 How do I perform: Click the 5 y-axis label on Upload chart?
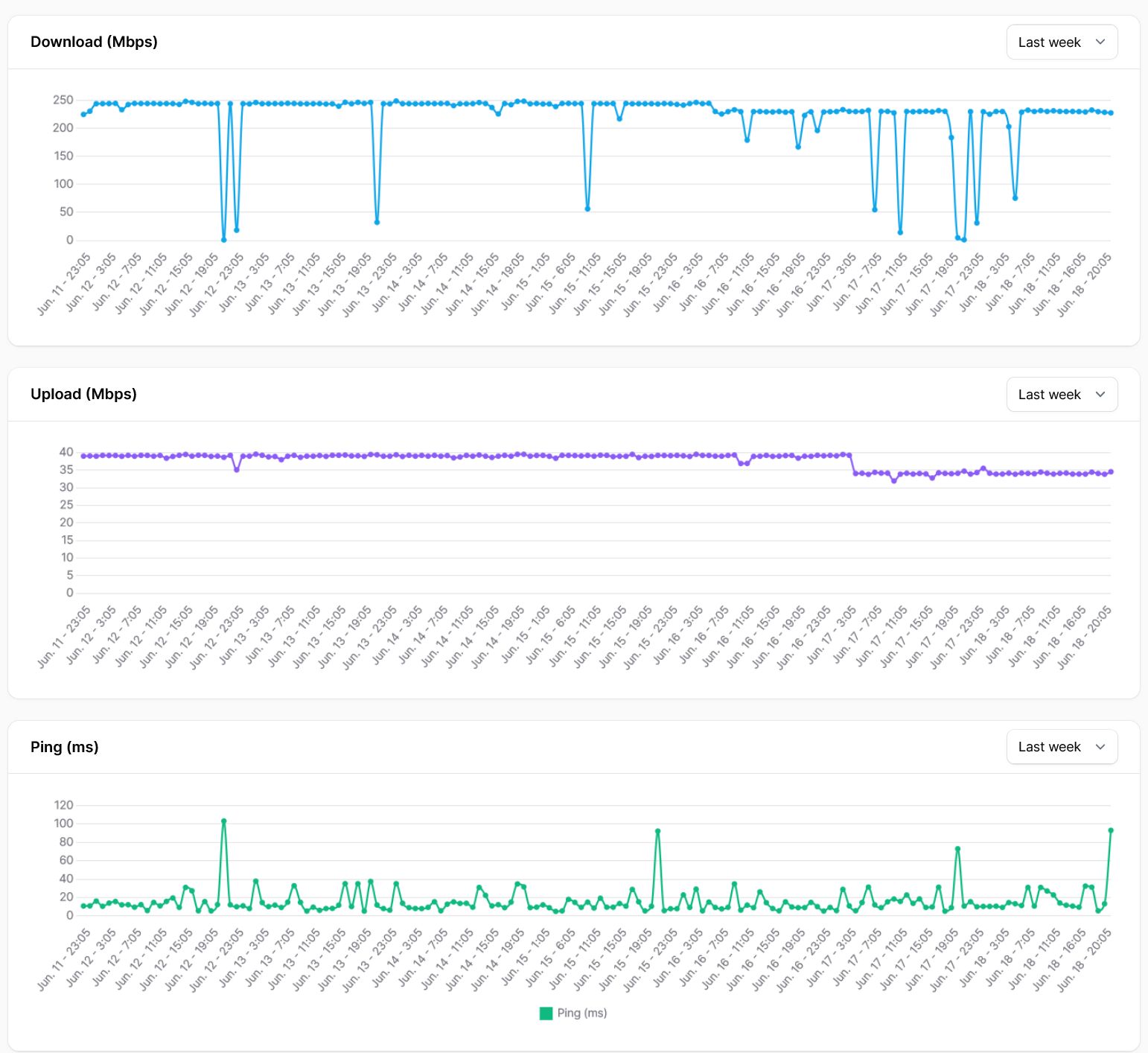click(70, 575)
